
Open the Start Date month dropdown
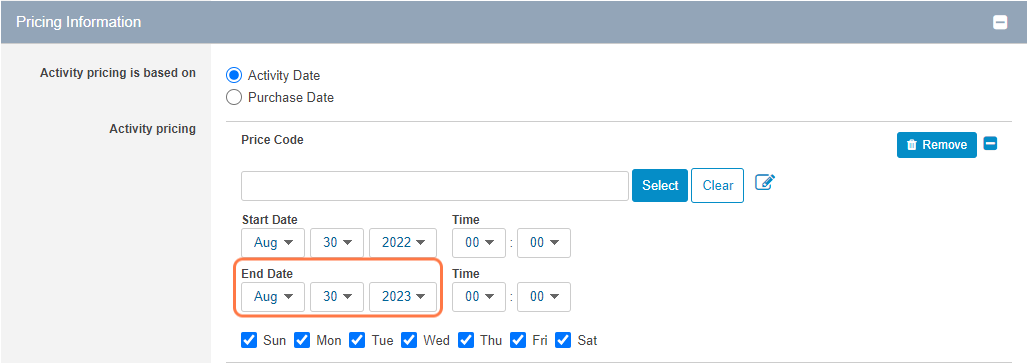pos(273,242)
